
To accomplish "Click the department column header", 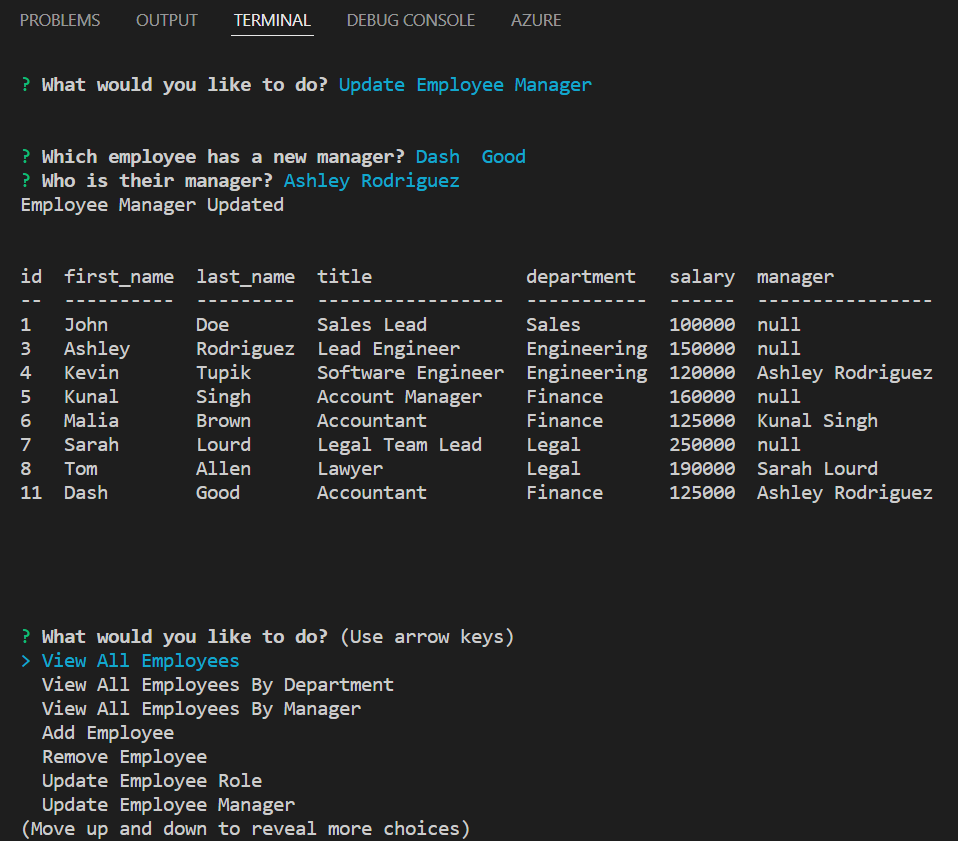I will coord(581,277).
